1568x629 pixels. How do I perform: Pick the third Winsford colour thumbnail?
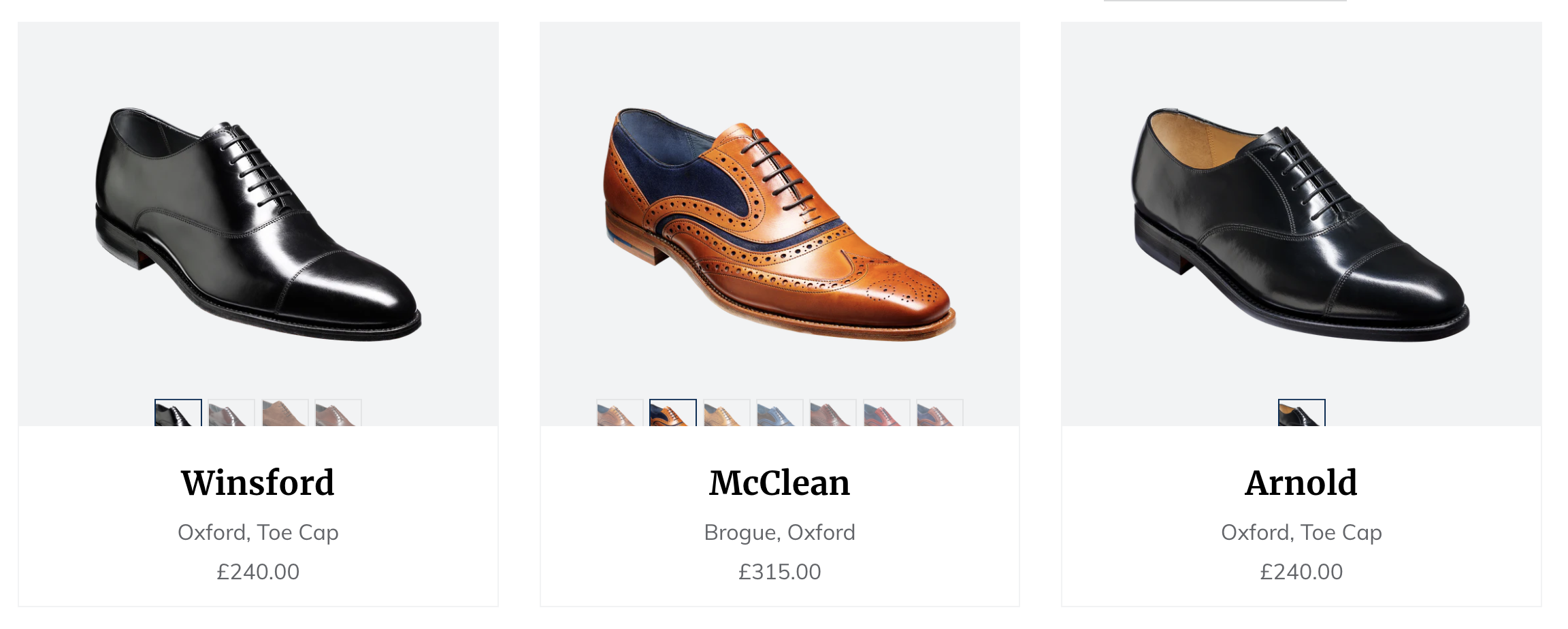point(285,413)
